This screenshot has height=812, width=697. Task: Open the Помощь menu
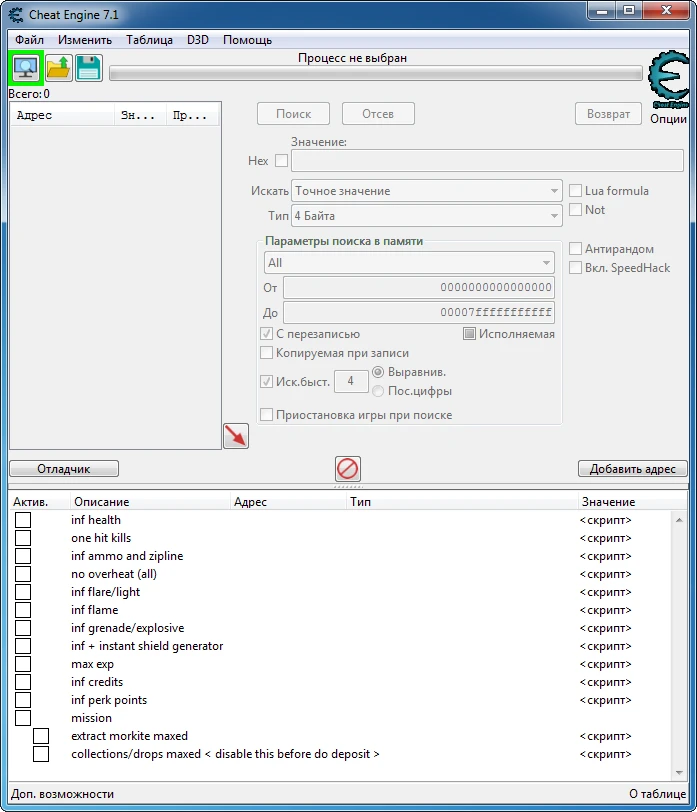click(x=247, y=40)
